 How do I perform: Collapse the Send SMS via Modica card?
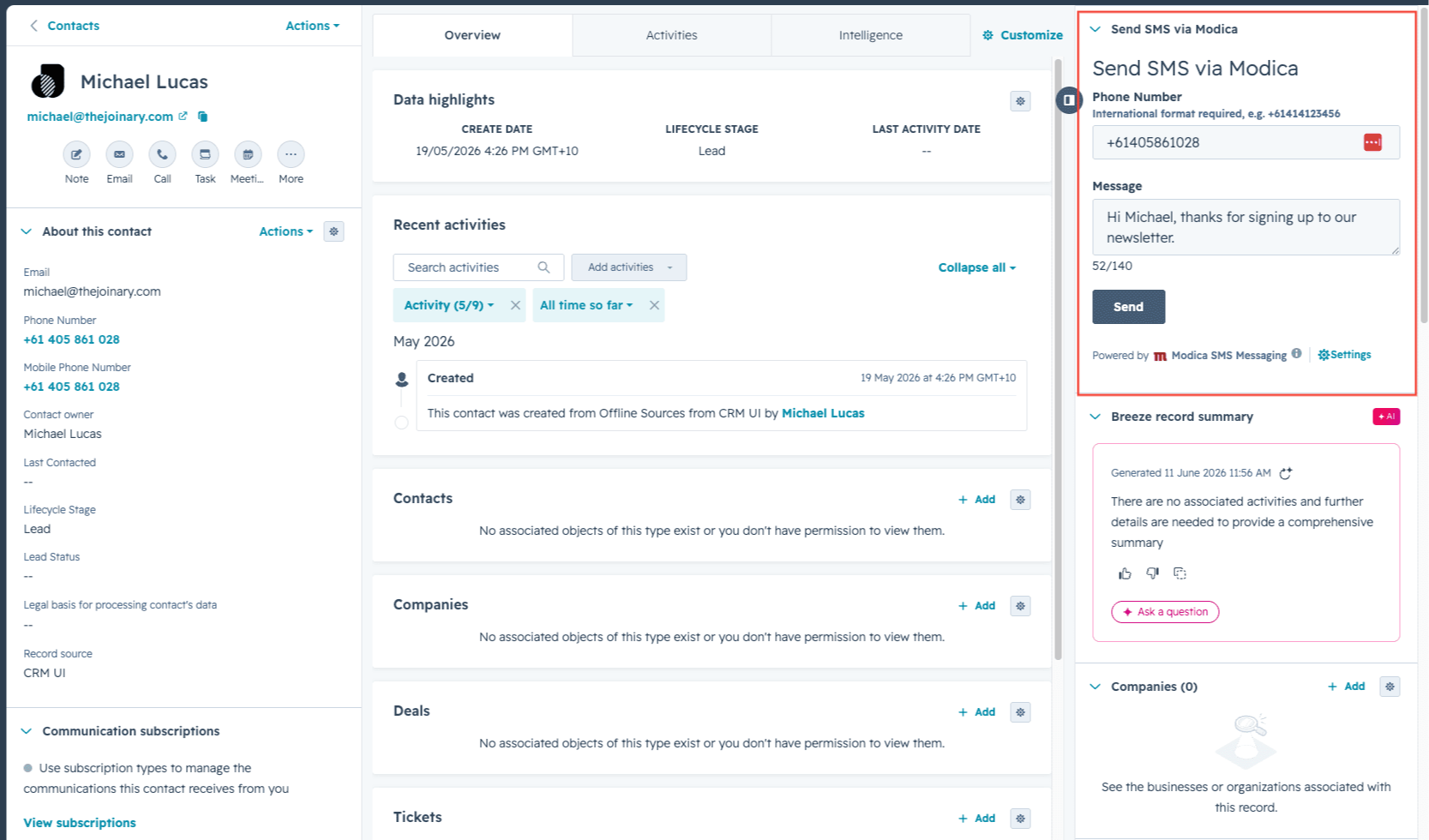[x=1095, y=29]
